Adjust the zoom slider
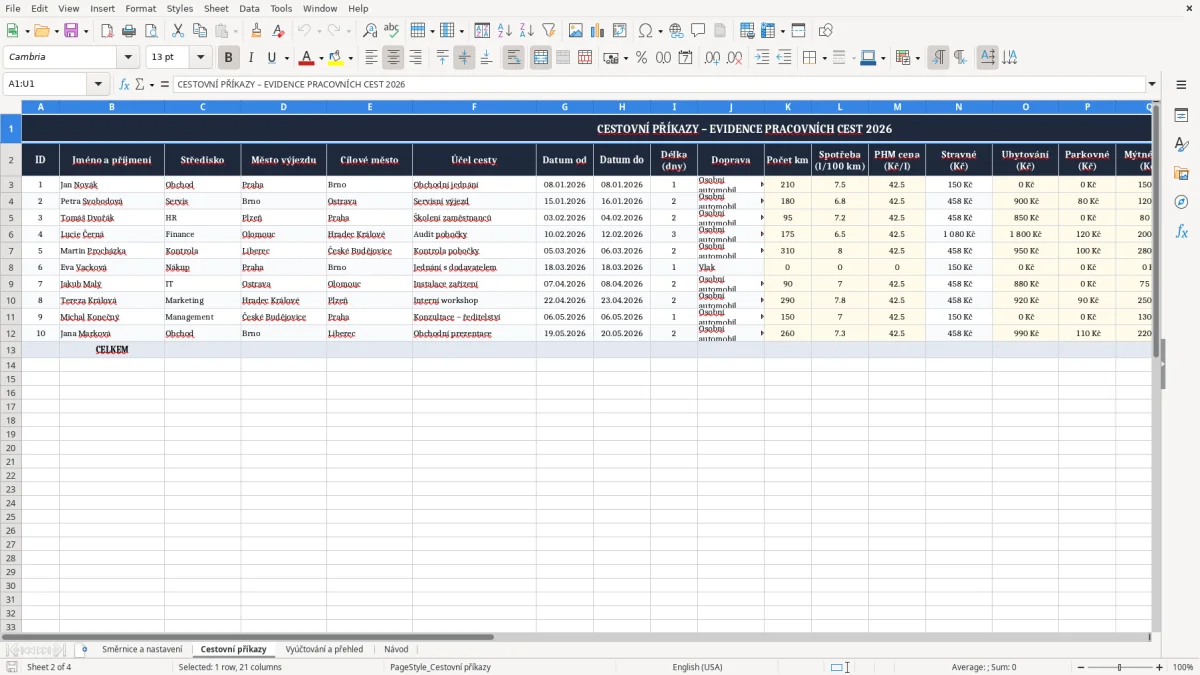1200x675 pixels. 1120,667
